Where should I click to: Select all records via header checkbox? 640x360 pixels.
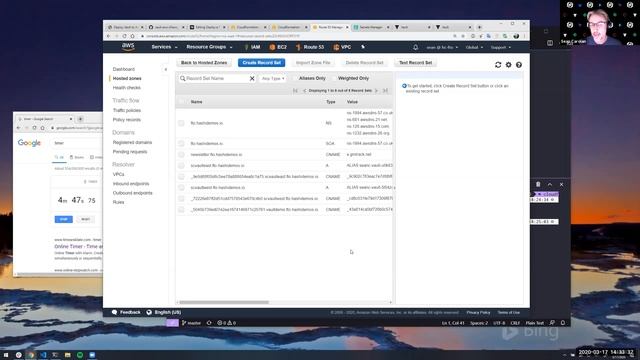(181, 102)
